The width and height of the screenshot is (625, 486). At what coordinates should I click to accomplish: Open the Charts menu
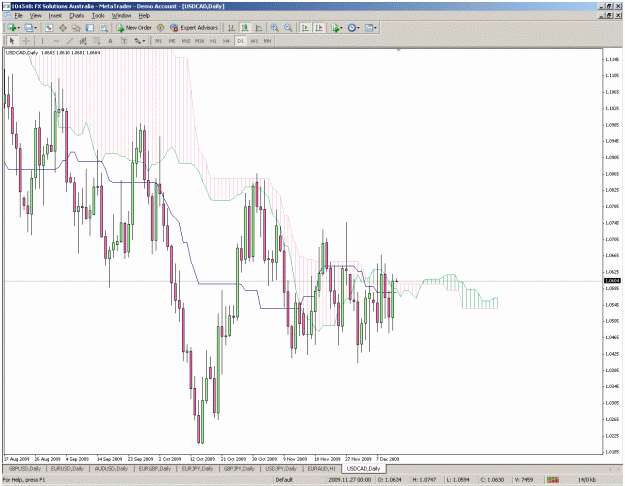click(x=77, y=16)
